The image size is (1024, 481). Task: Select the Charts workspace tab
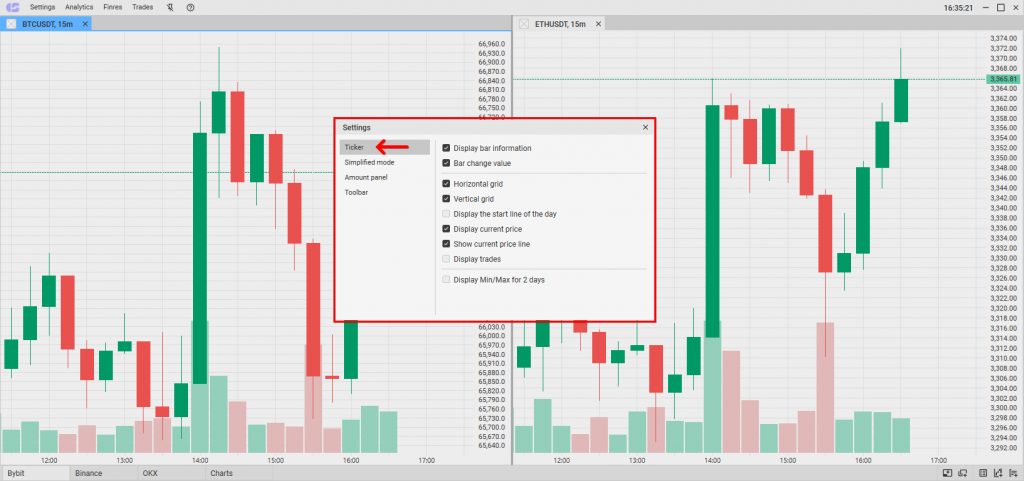[x=238, y=473]
